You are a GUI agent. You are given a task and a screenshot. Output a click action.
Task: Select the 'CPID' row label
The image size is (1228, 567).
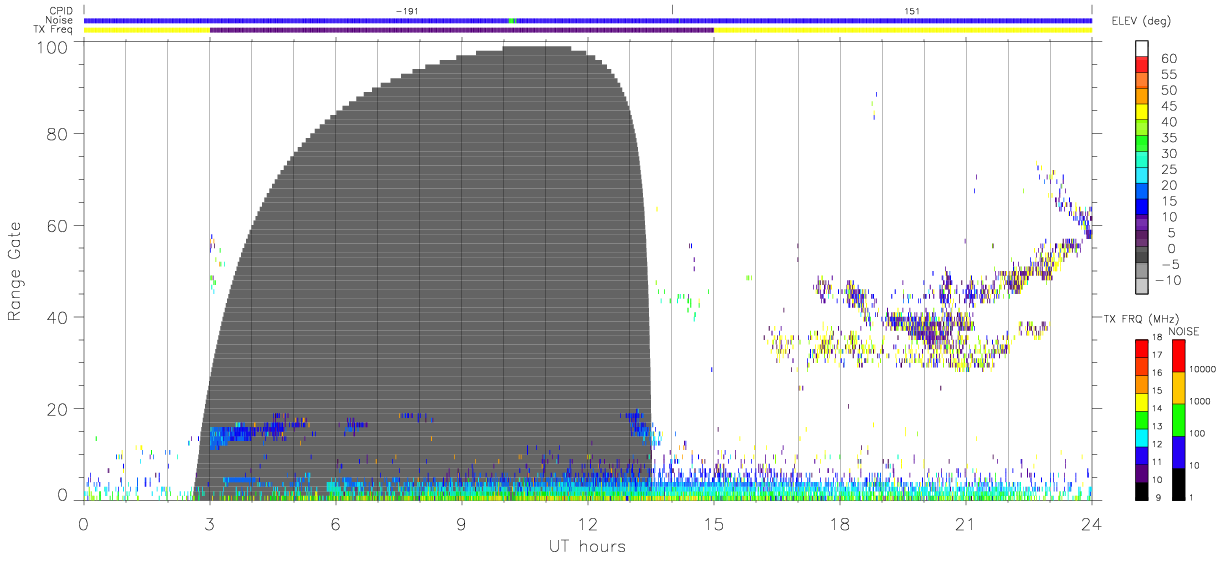[61, 10]
